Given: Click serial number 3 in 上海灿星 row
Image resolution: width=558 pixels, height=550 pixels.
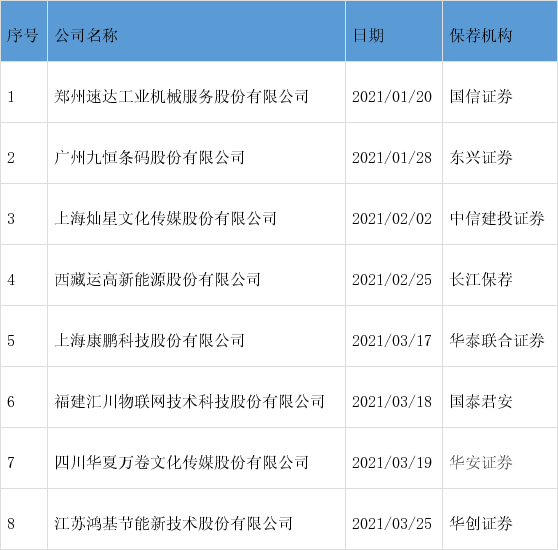Looking at the screenshot, I should (x=11, y=219).
